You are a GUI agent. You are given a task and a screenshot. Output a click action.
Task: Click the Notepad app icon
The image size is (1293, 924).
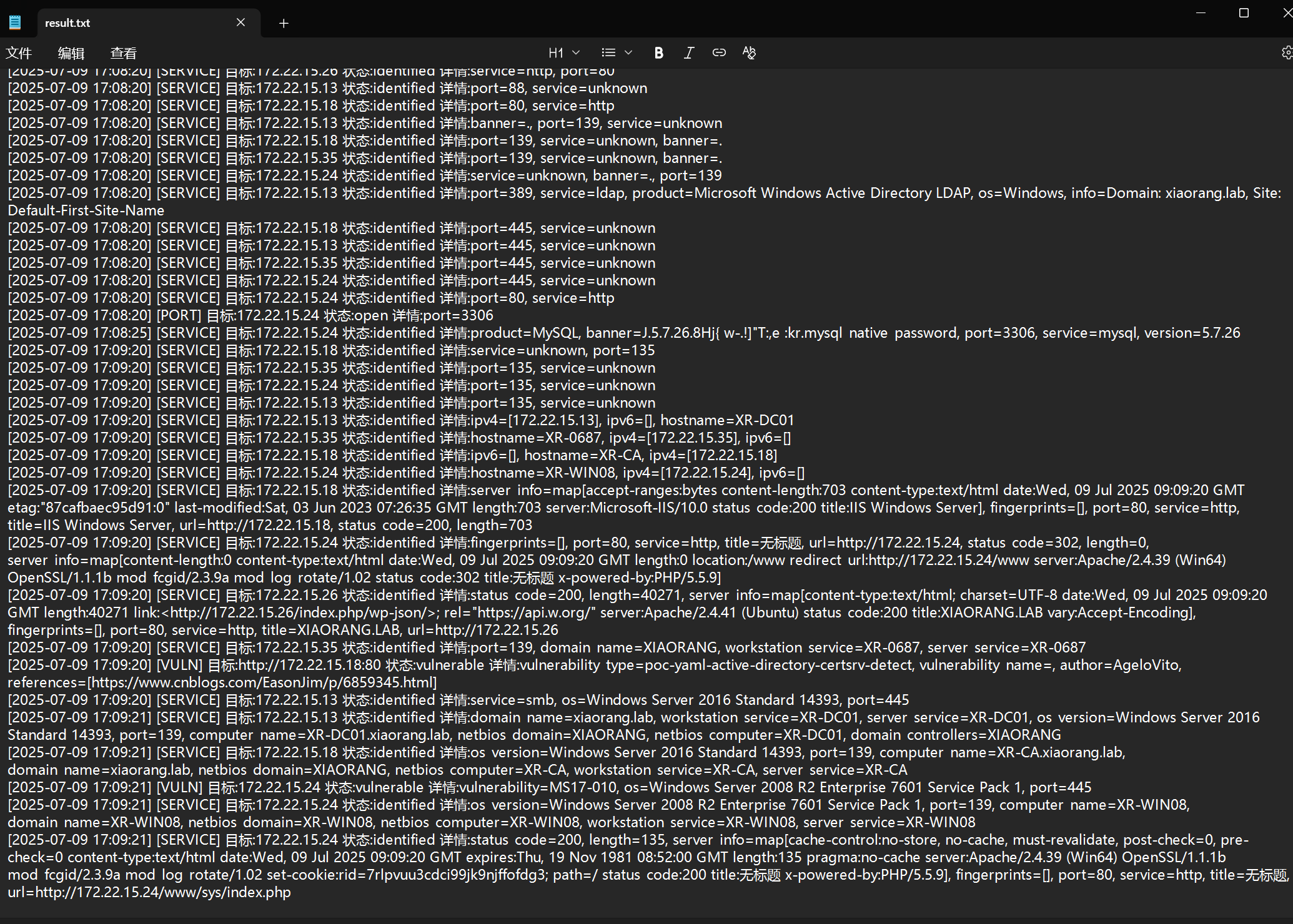(x=15, y=23)
